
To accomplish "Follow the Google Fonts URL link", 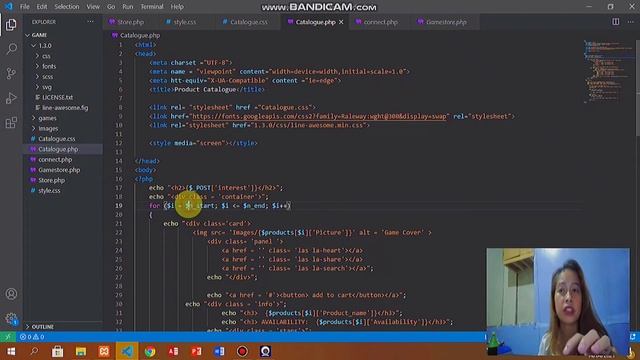I will [x=319, y=116].
